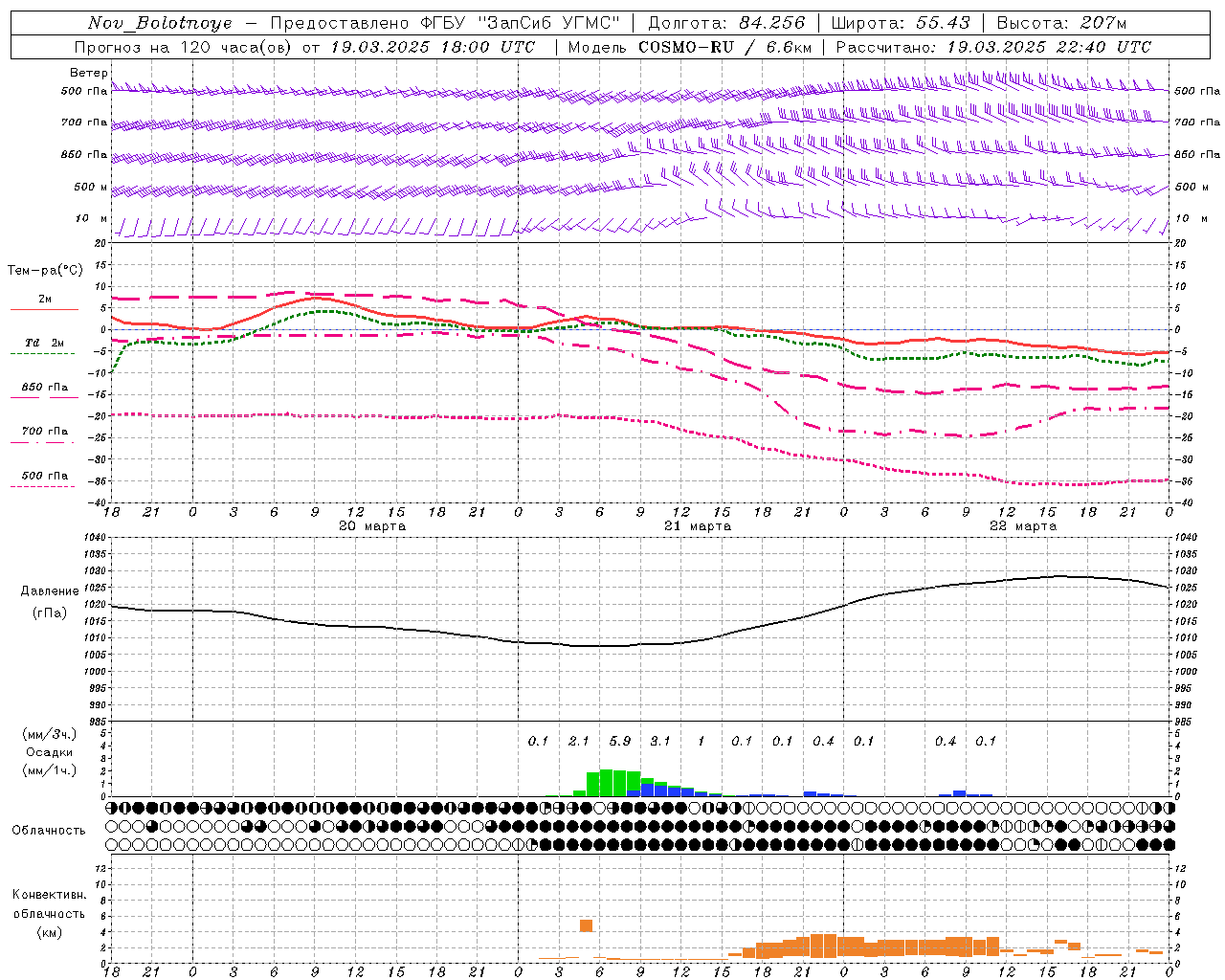1225x980 pixels.
Task: Click the (мм/1ч.) unit label
Action: pyautogui.click(x=50, y=770)
